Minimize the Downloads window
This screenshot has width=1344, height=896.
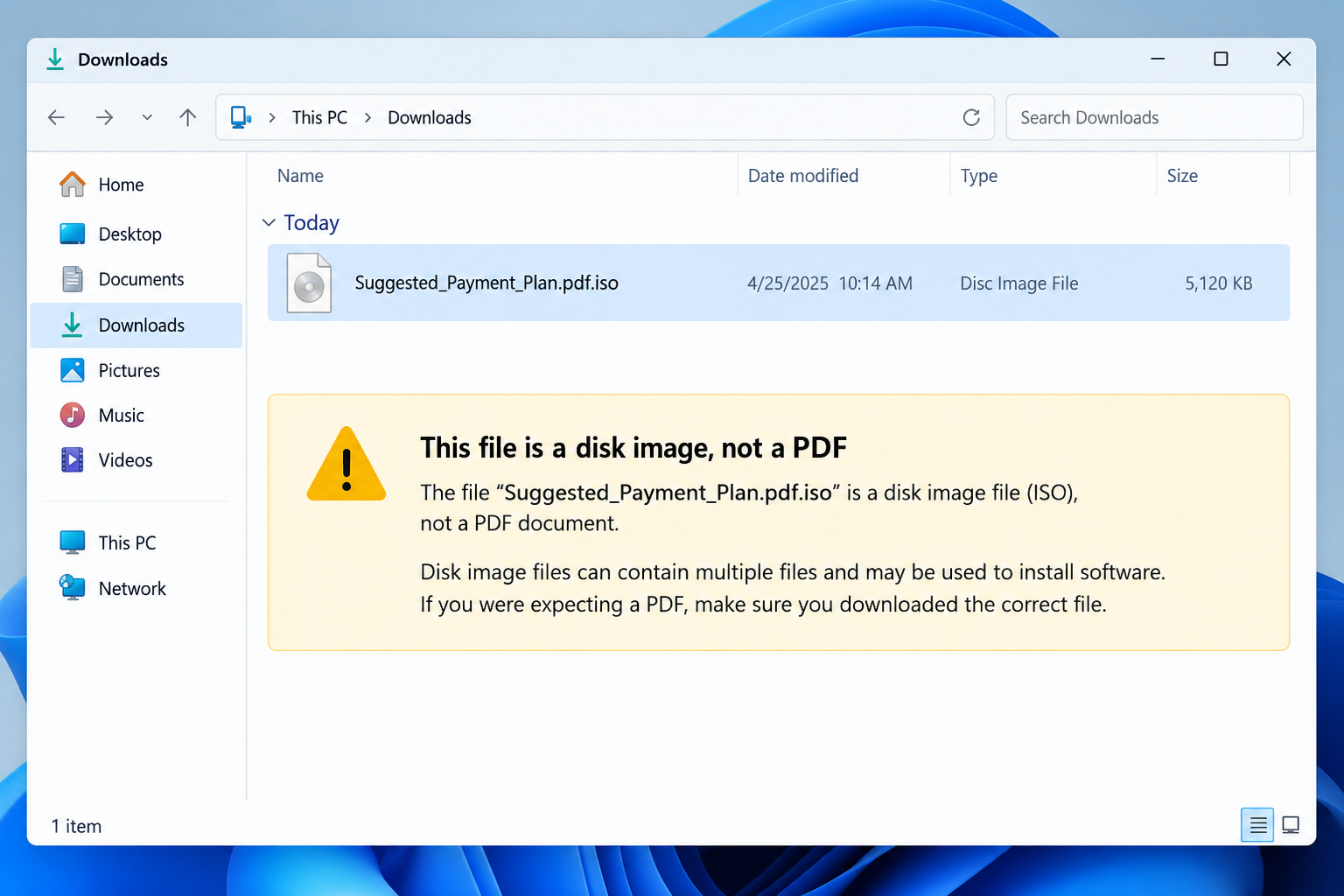click(1158, 59)
